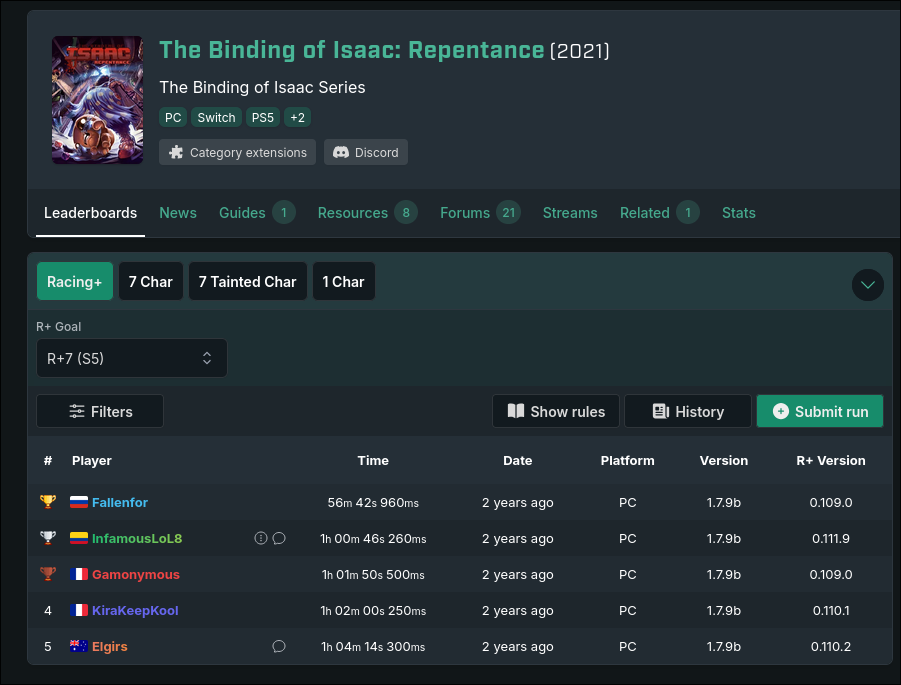
Task: Open KiraKeepKool's player profile
Action: point(135,611)
